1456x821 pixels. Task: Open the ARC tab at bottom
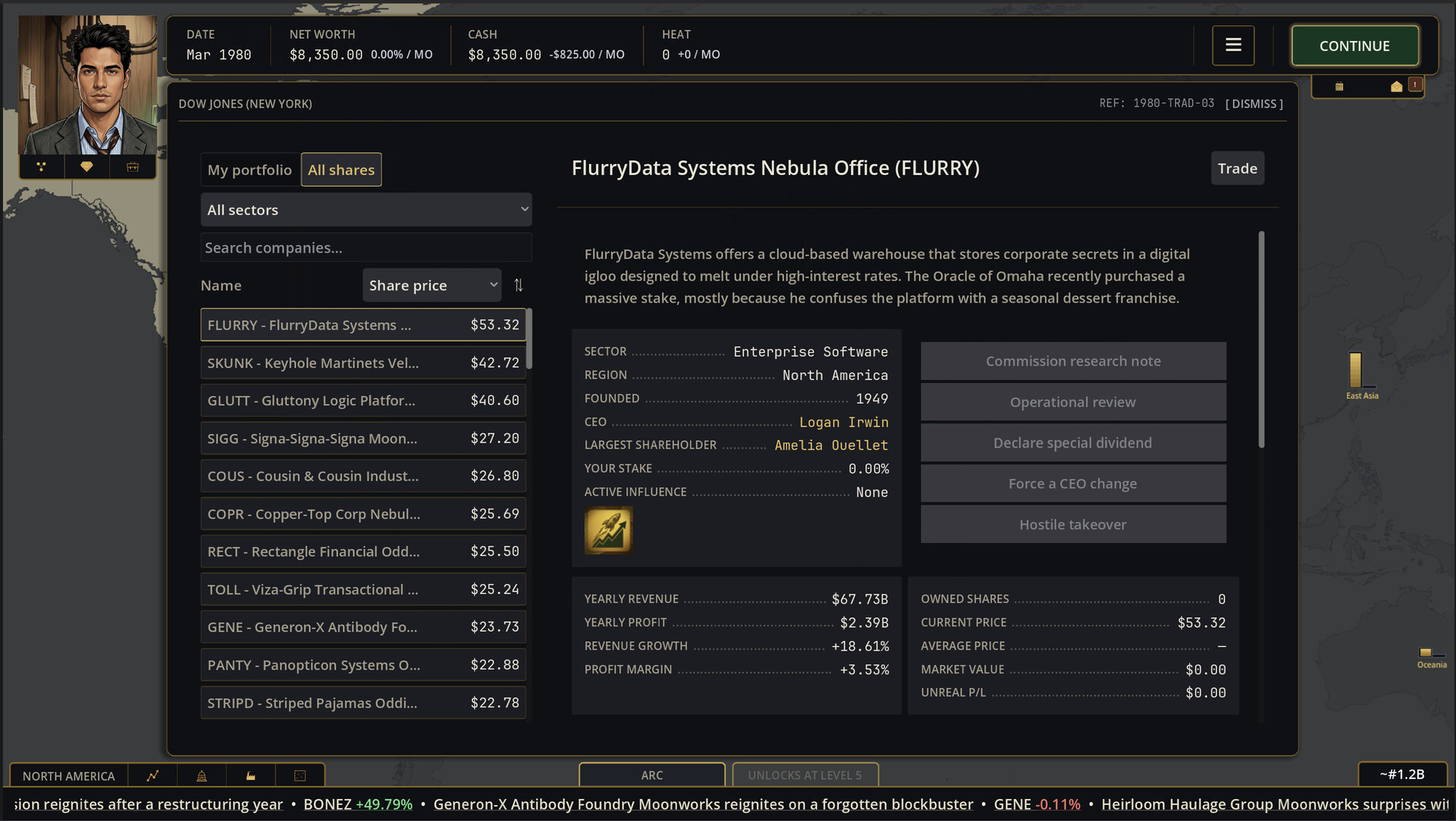[x=652, y=775]
